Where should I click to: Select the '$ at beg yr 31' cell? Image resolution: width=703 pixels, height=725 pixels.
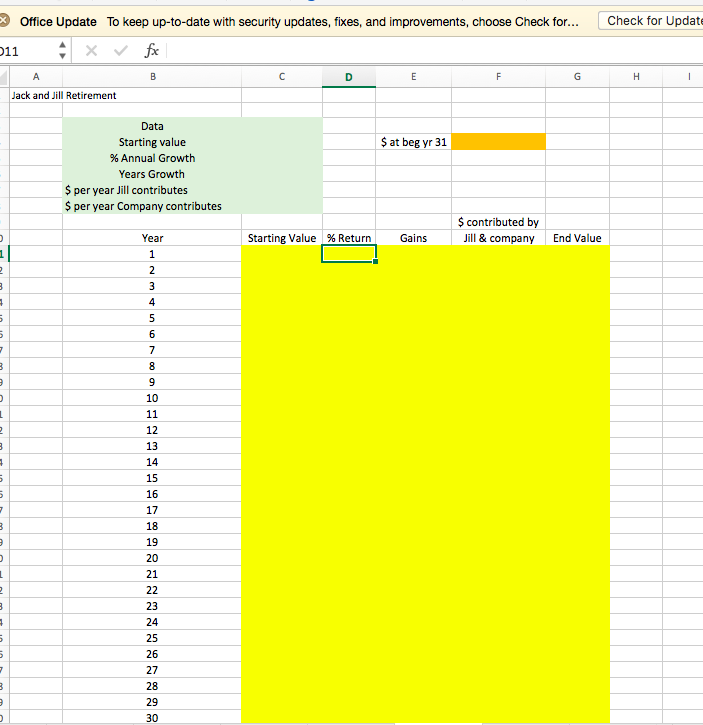(413, 142)
